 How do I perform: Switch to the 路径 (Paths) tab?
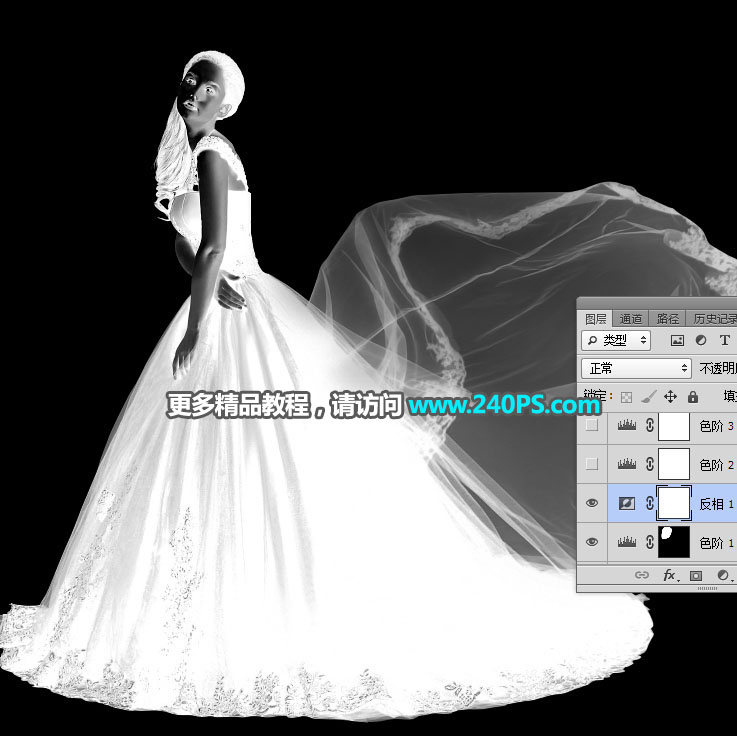[667, 319]
